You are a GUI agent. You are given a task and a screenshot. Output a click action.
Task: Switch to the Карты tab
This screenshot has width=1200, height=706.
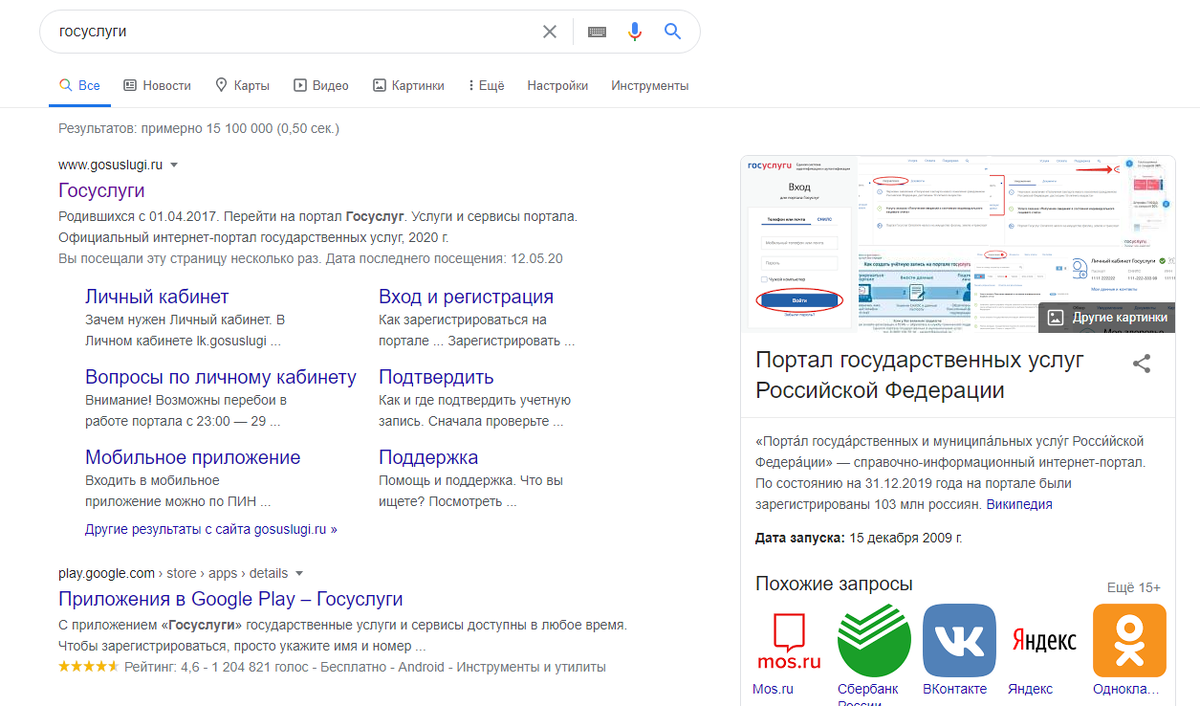242,86
